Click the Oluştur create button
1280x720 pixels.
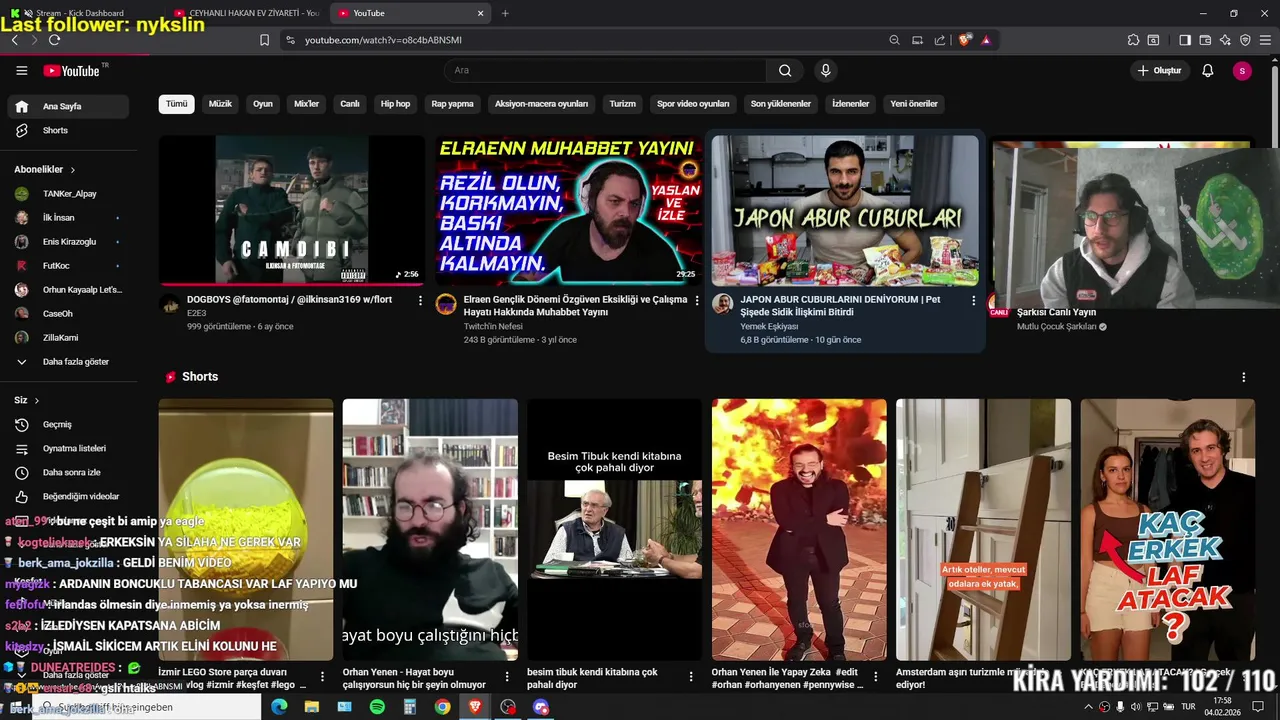[x=1160, y=71]
